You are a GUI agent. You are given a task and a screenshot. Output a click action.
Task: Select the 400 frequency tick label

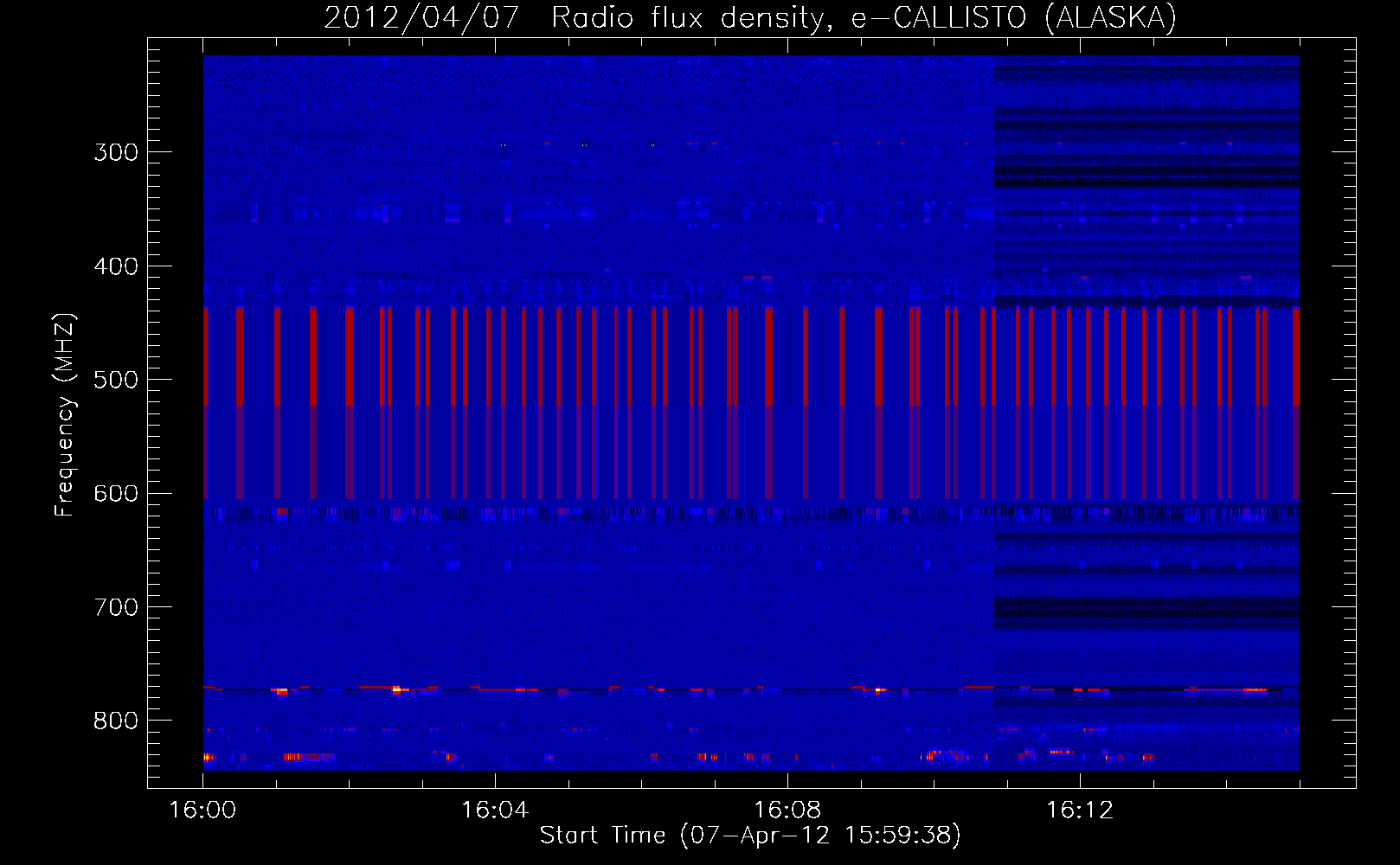click(x=116, y=266)
